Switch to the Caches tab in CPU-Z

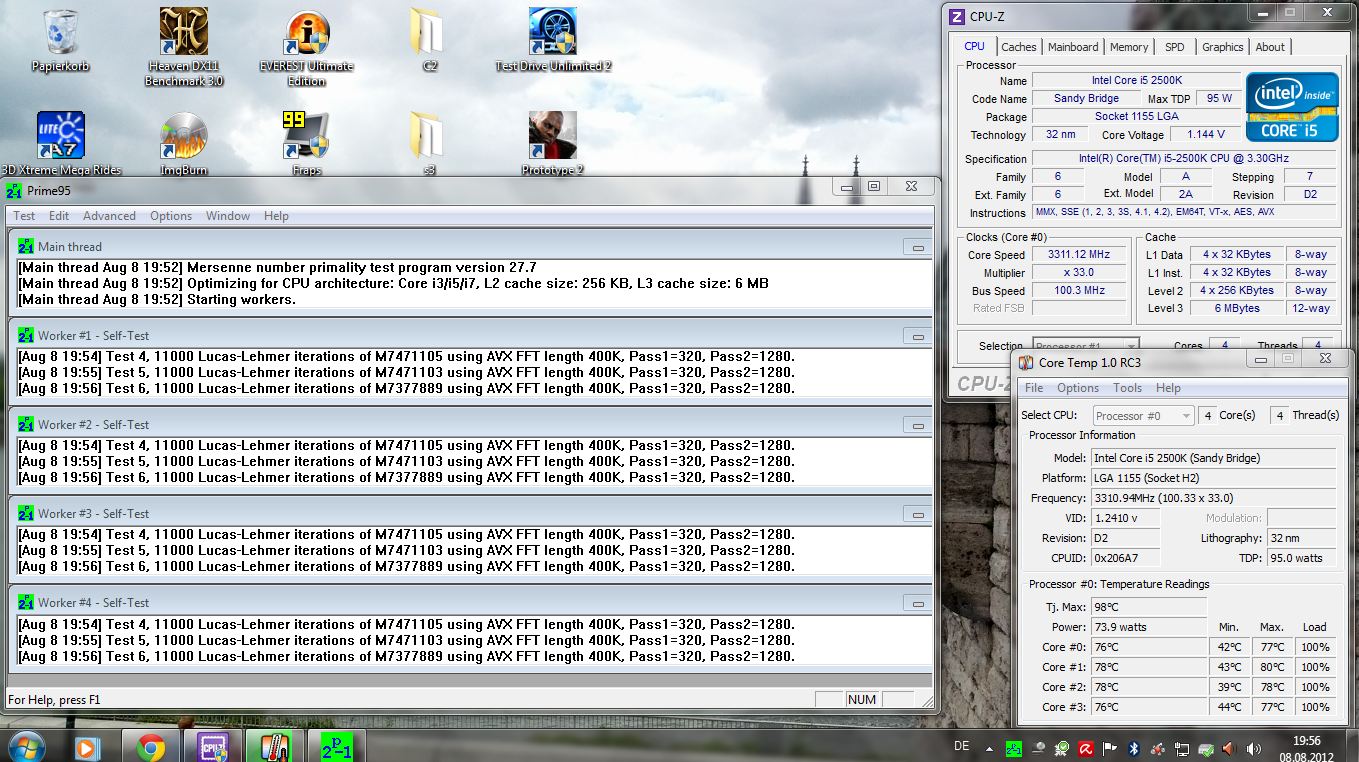1019,47
